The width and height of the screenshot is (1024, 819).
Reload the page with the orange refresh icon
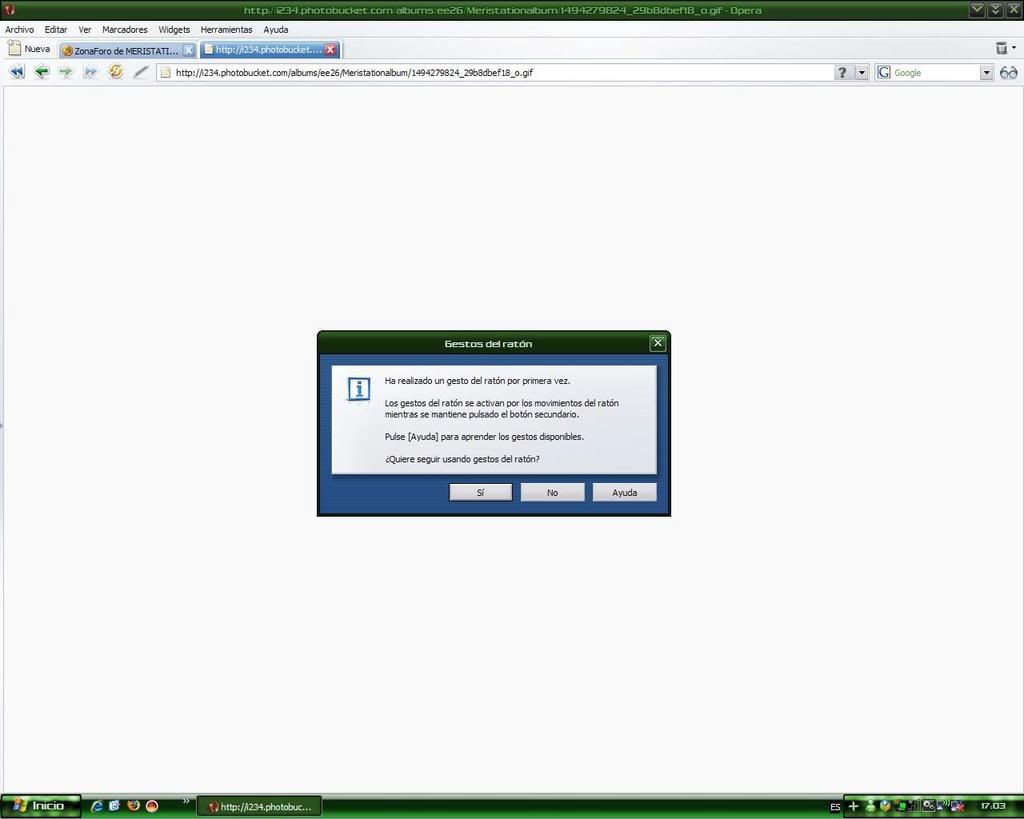click(x=115, y=72)
